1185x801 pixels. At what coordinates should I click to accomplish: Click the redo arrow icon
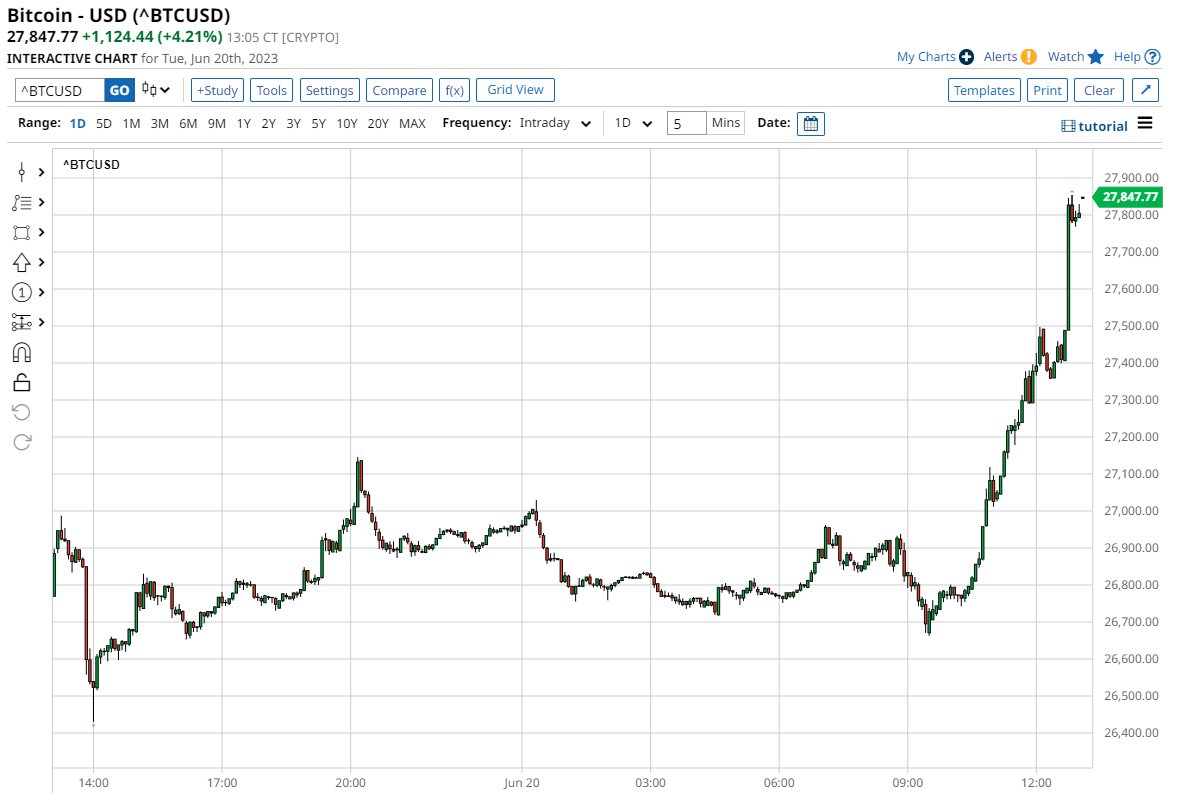(21, 442)
